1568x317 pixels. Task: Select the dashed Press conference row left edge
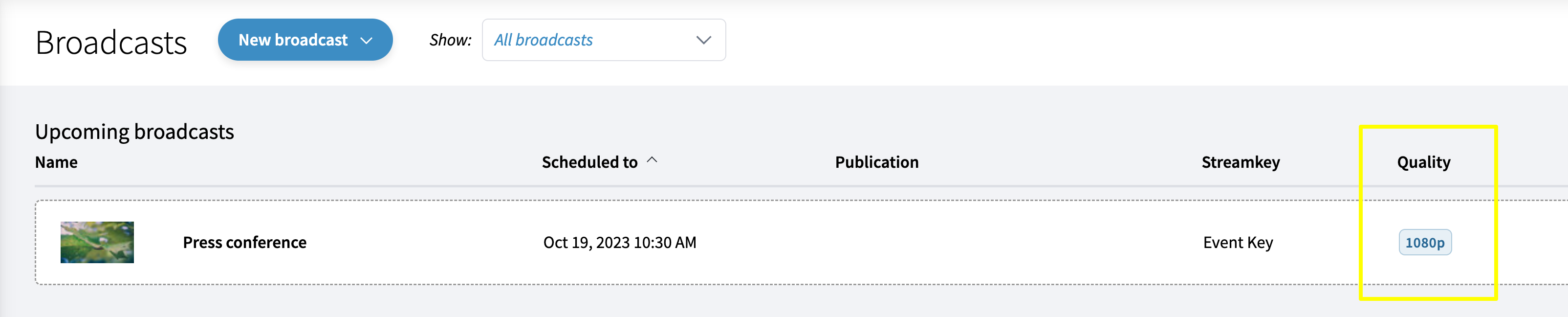click(37, 243)
